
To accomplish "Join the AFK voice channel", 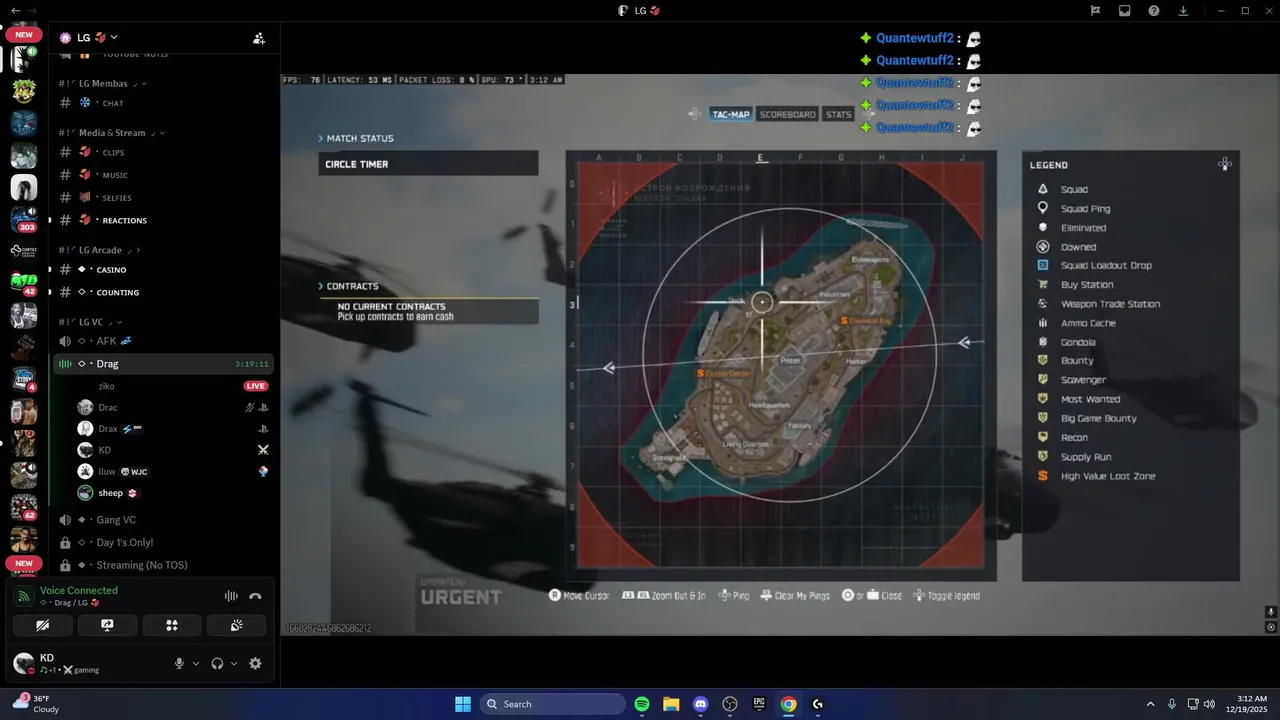I will tap(163, 341).
